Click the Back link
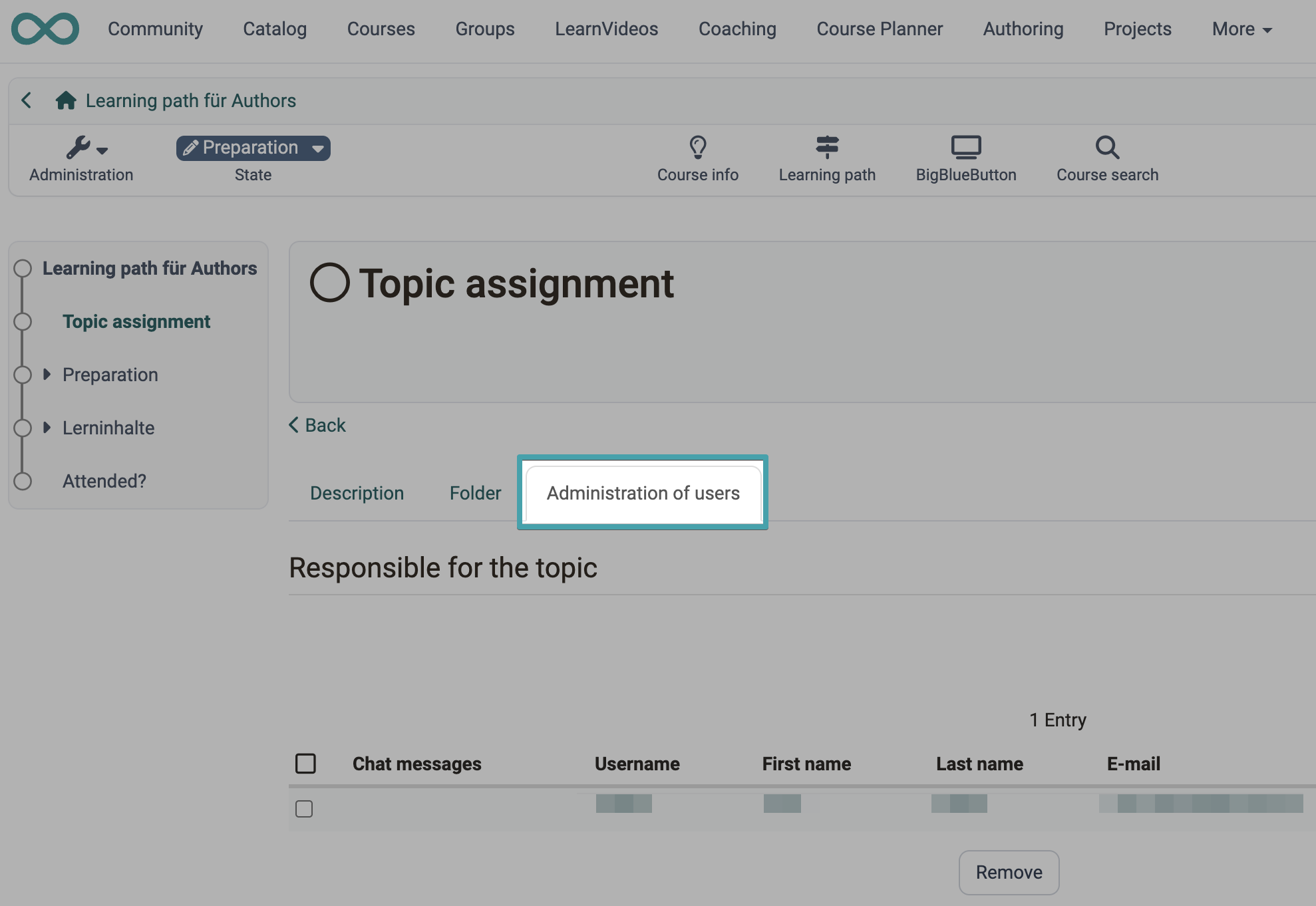1316x906 pixels. 317,425
